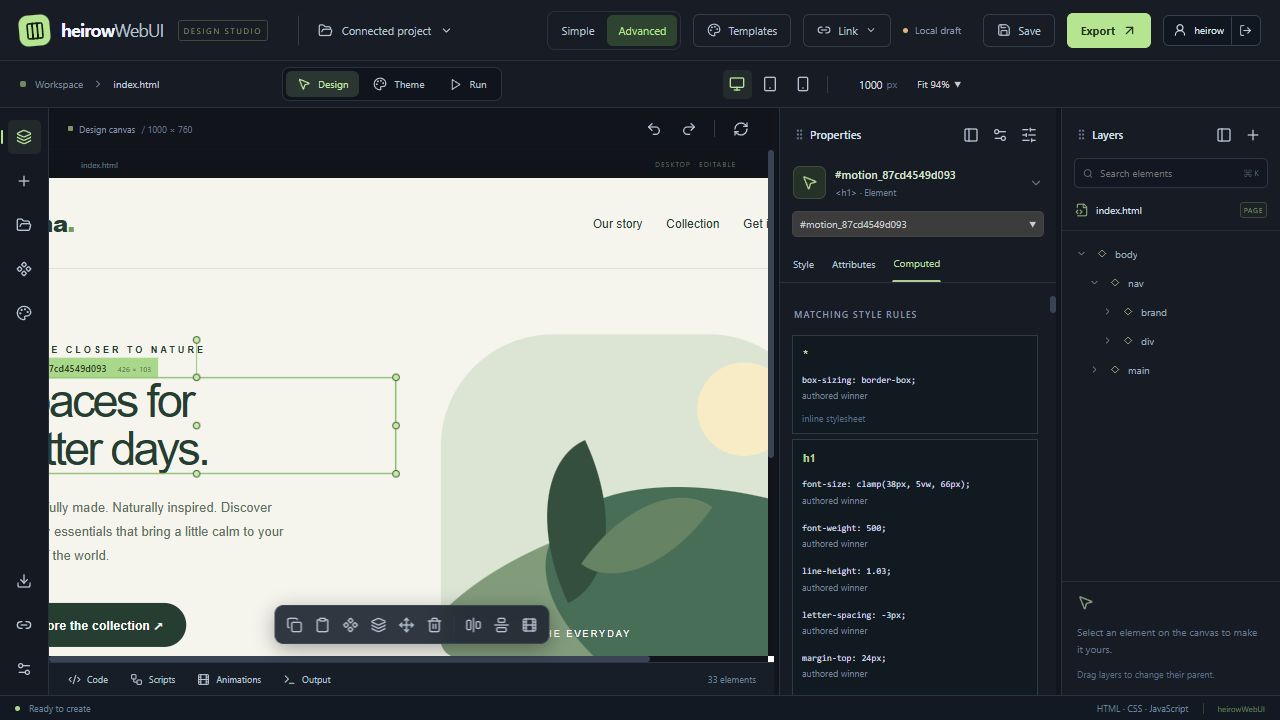Image resolution: width=1280 pixels, height=720 pixels.
Task: Delete the selected element with trash icon
Action: click(434, 625)
